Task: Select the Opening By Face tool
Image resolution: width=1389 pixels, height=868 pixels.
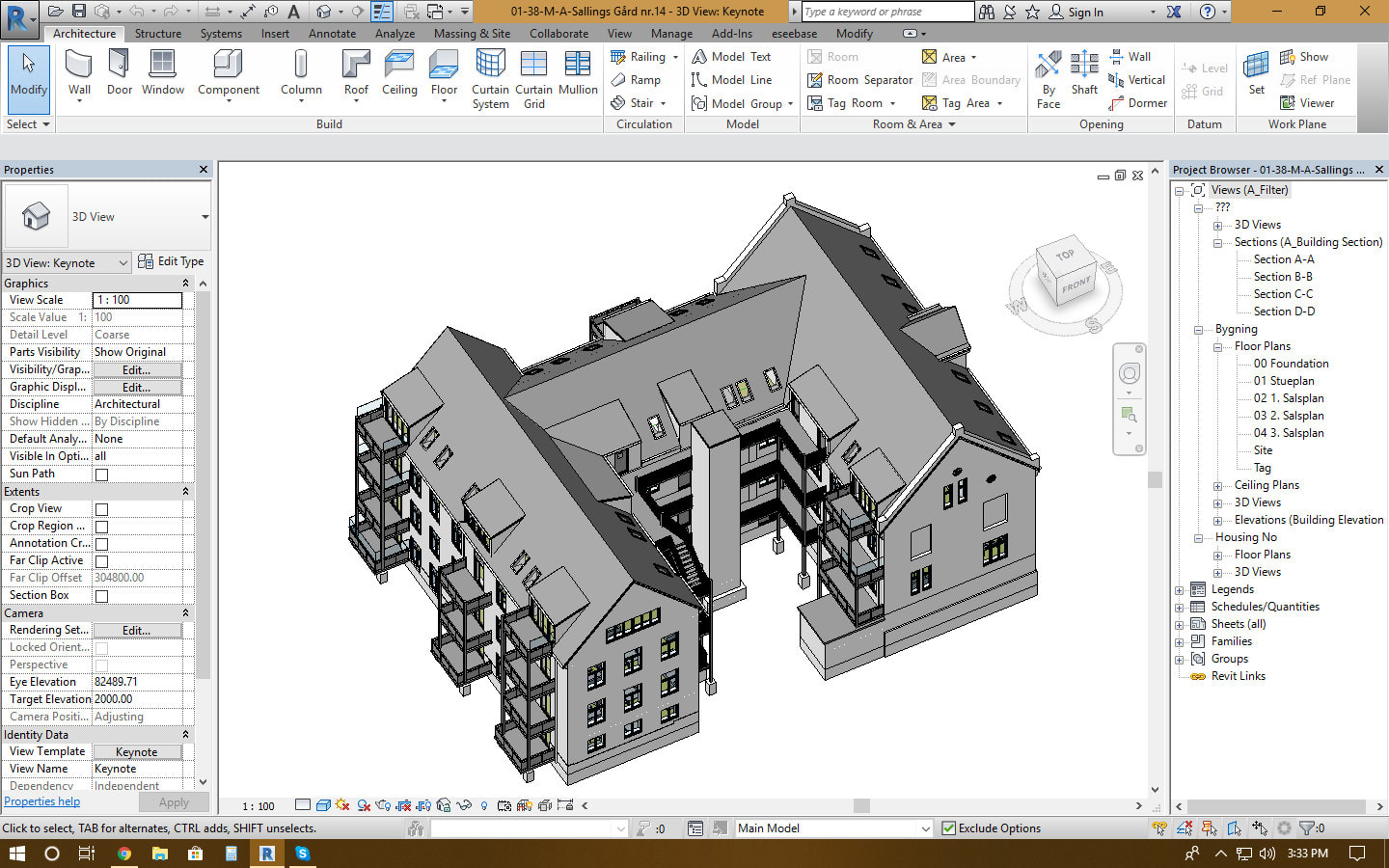Action: pos(1049,79)
